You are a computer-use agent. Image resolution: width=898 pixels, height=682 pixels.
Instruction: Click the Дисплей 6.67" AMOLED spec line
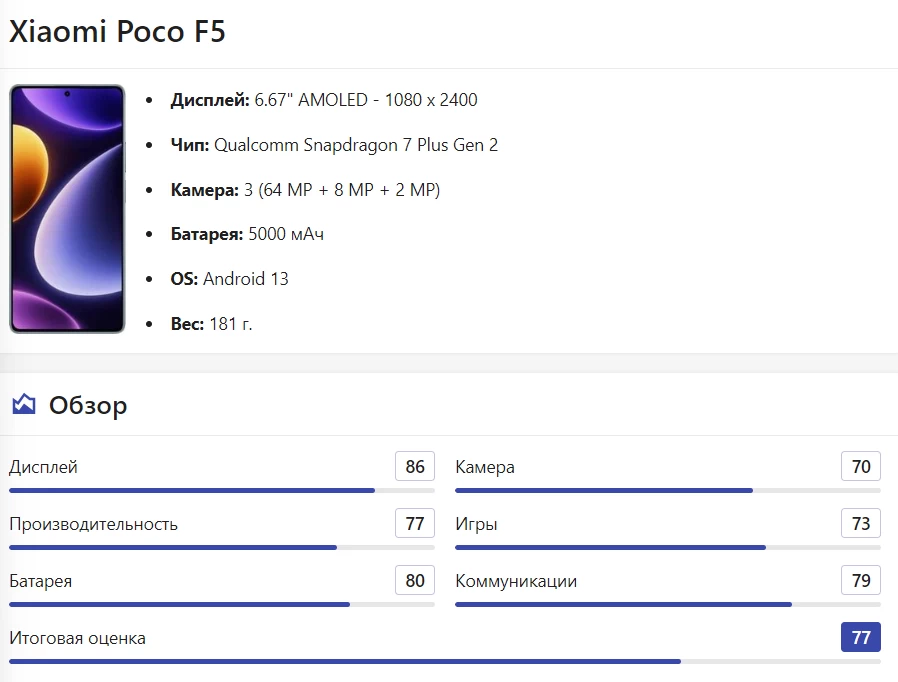(x=324, y=100)
